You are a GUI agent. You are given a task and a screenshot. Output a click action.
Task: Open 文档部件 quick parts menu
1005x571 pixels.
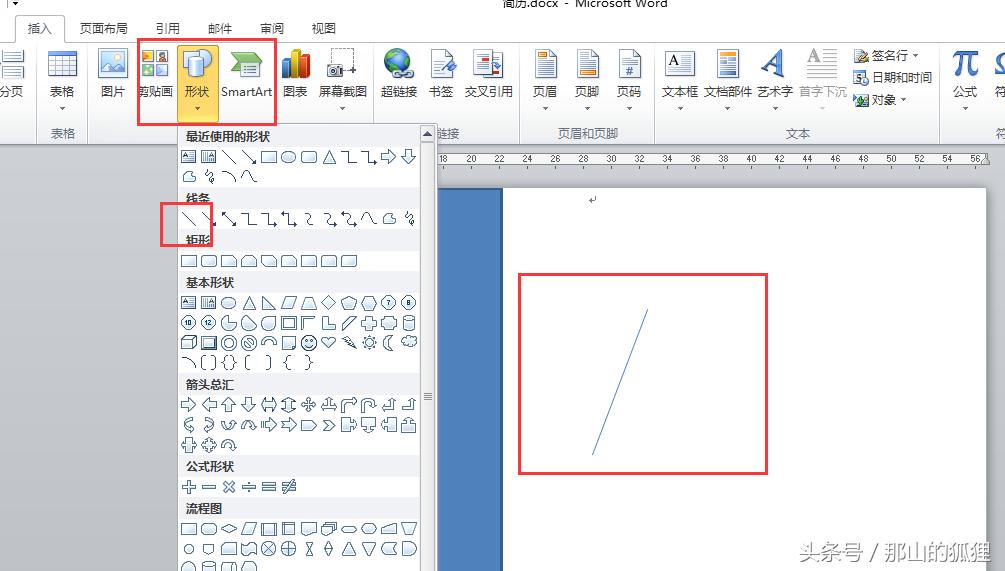(x=727, y=80)
